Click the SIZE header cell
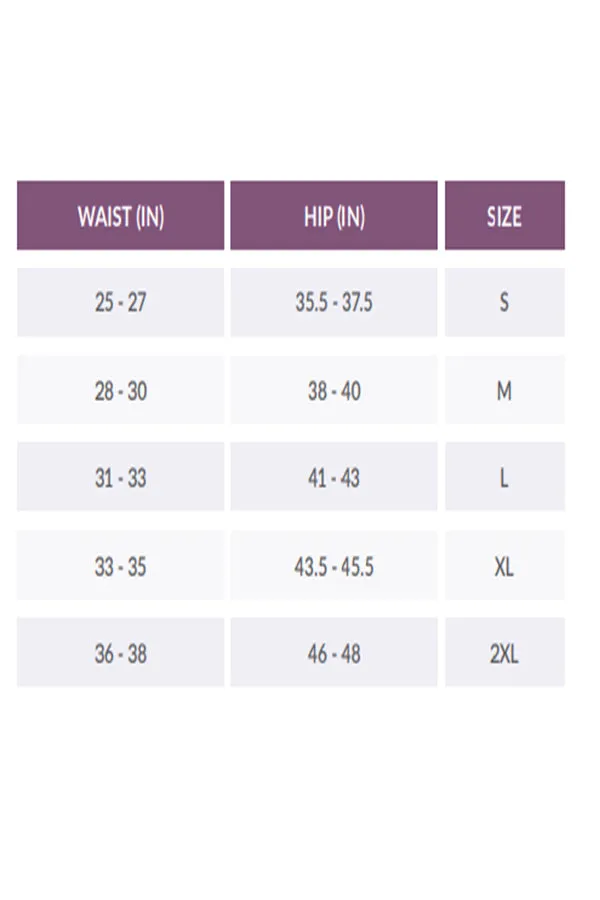600x900 pixels. 505,215
